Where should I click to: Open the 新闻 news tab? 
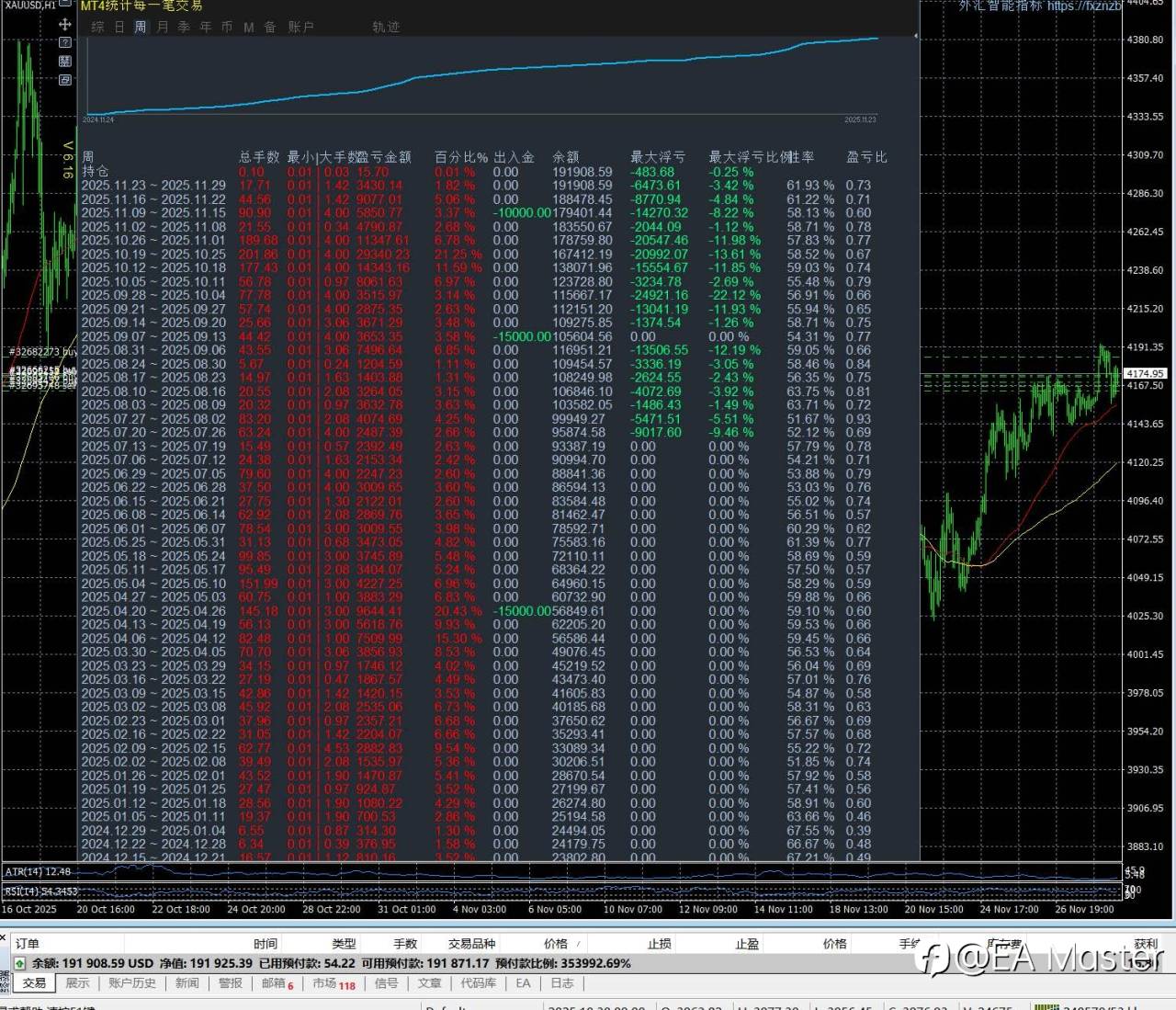point(187,983)
